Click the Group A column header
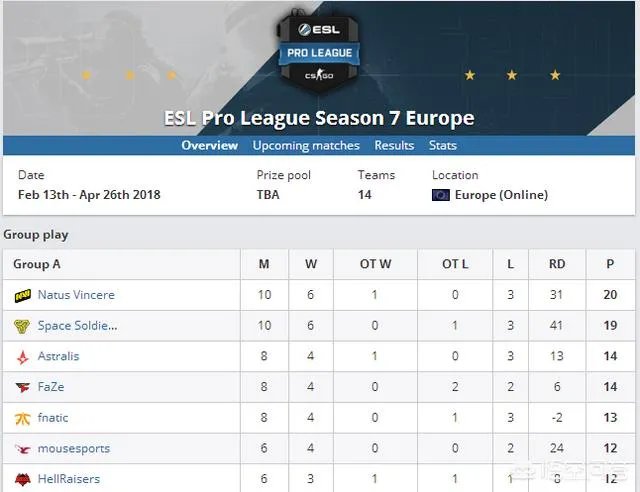The height and width of the screenshot is (492, 640). [x=37, y=265]
